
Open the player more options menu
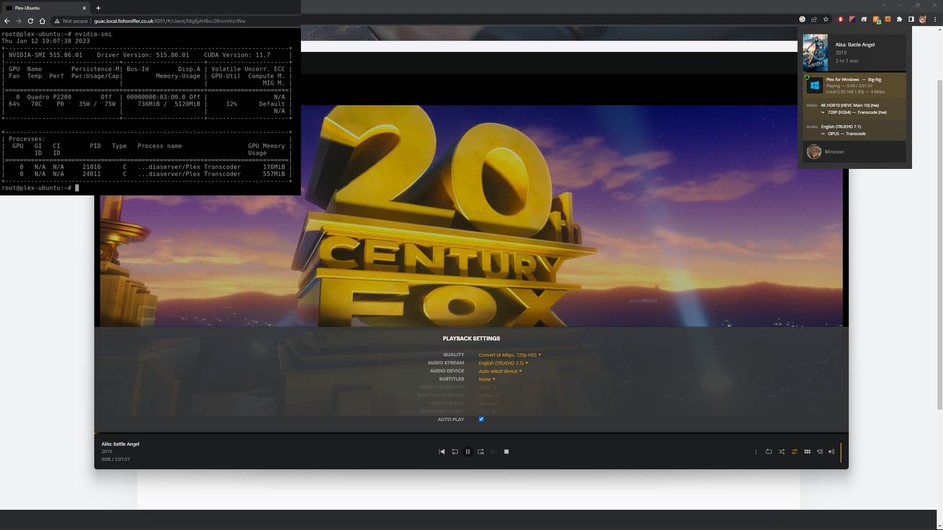pyautogui.click(x=756, y=452)
